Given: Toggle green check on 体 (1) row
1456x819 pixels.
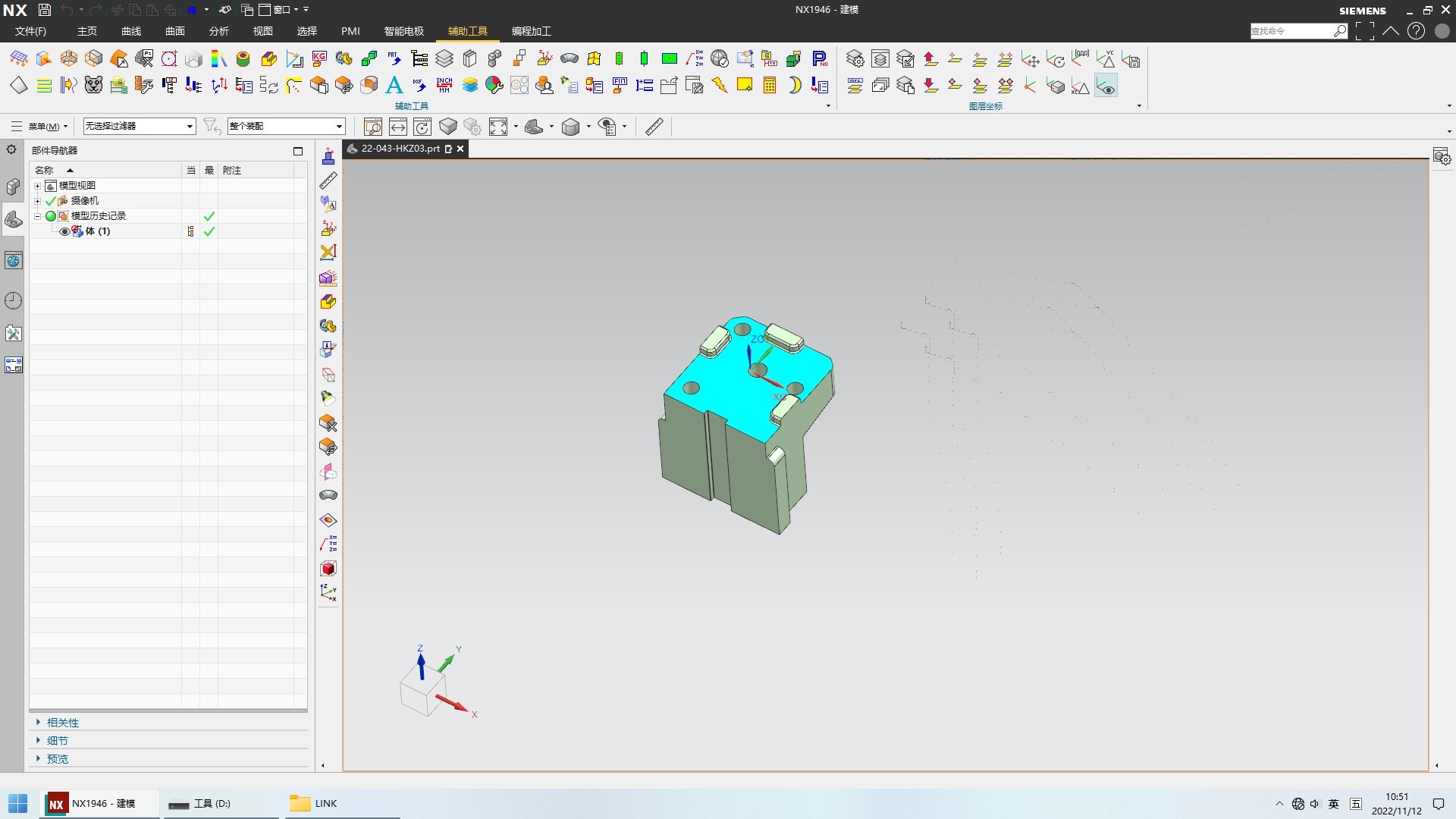Looking at the screenshot, I should tap(209, 231).
